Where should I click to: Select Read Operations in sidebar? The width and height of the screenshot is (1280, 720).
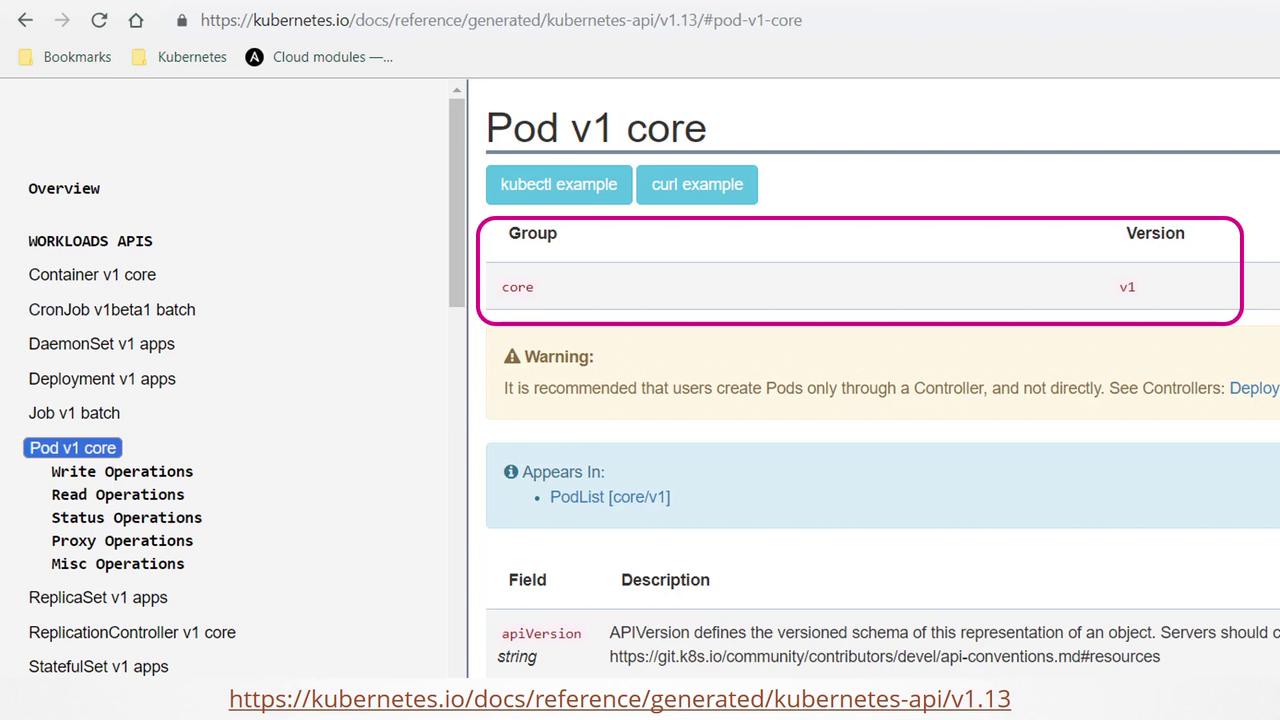click(118, 494)
